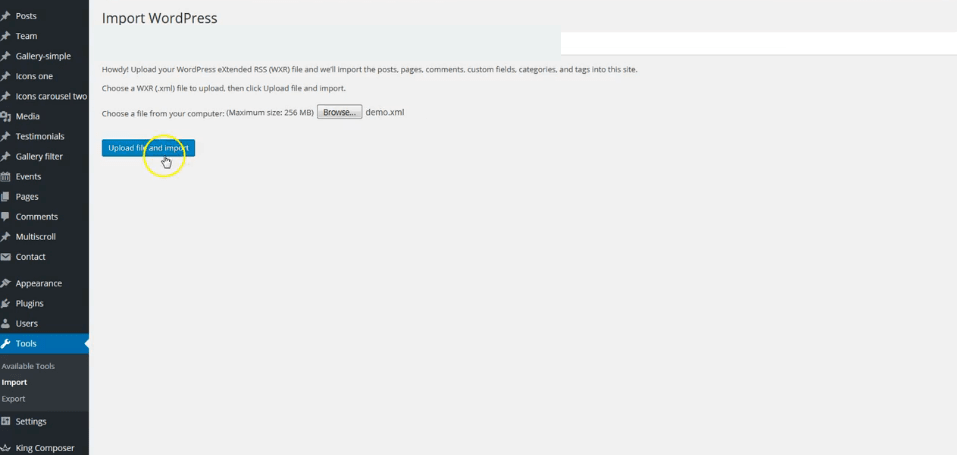Viewport: 957px width, 455px height.
Task: Click the Posts pin icon in sidebar
Action: pos(6,16)
